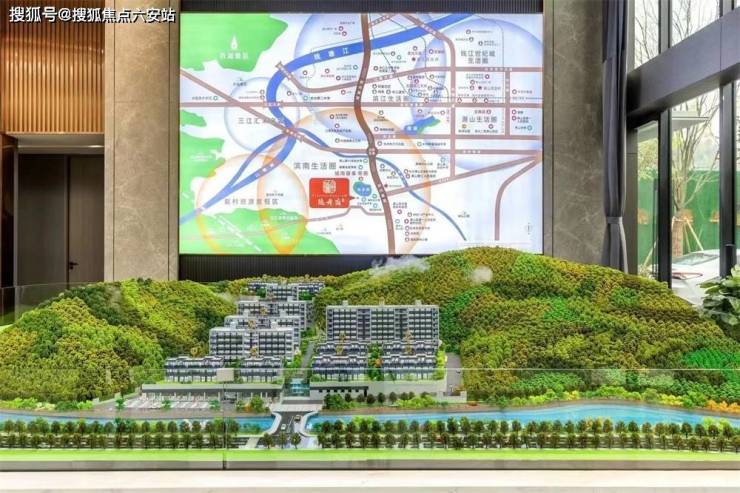Screen dimensions: 740x493
Task: Click the '萧山生活圈' label
Action: tap(479, 119)
